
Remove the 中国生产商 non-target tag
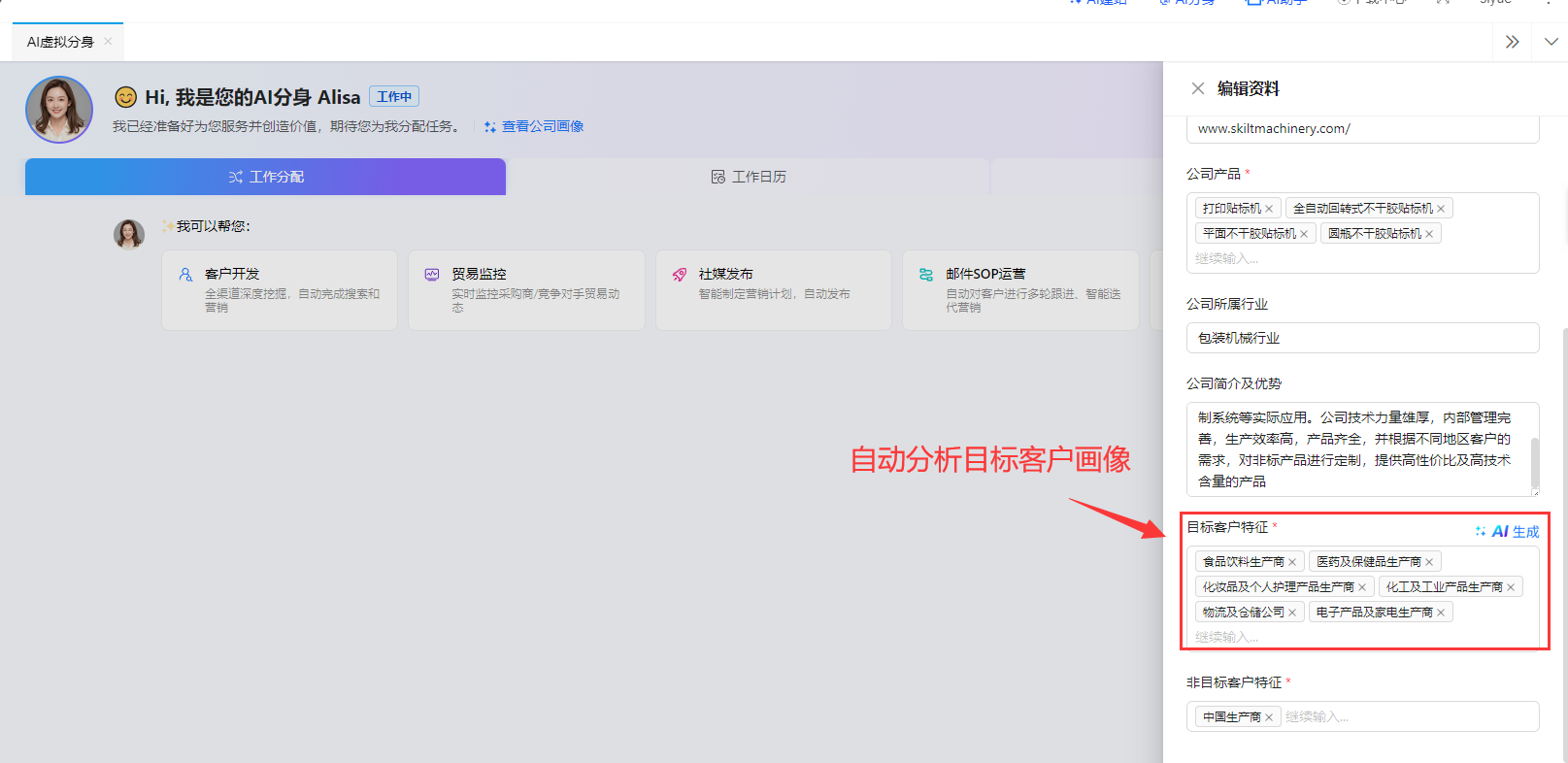(1269, 717)
